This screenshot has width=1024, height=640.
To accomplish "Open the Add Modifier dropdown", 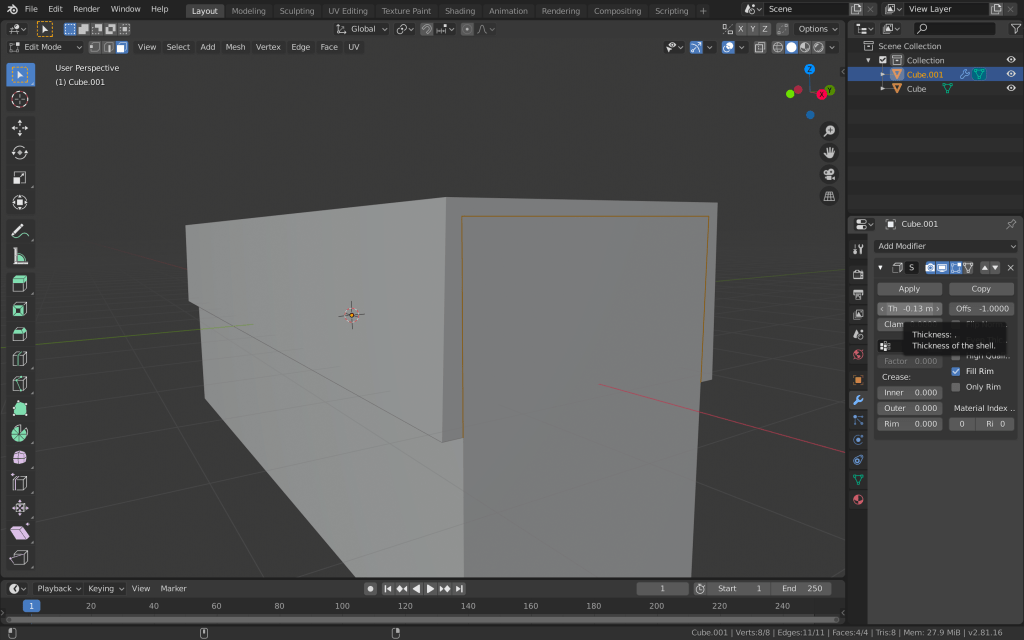I will tap(946, 246).
